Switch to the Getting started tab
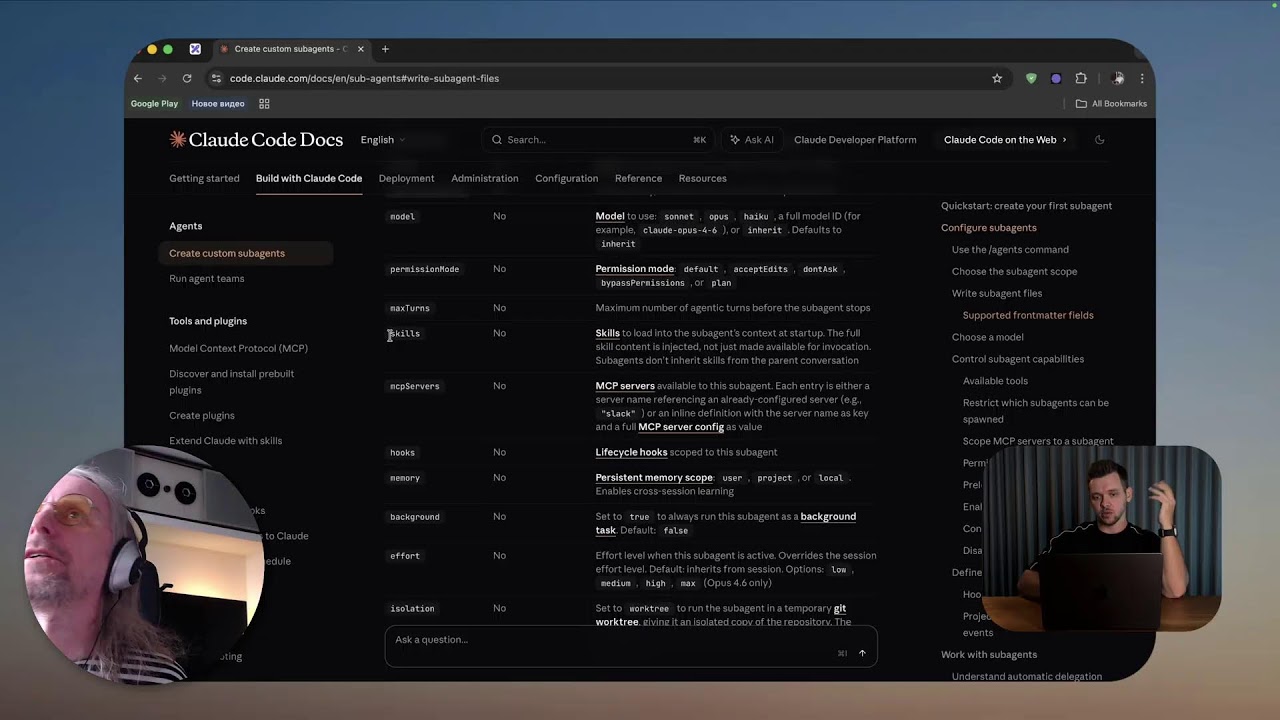The image size is (1280, 720). (204, 179)
